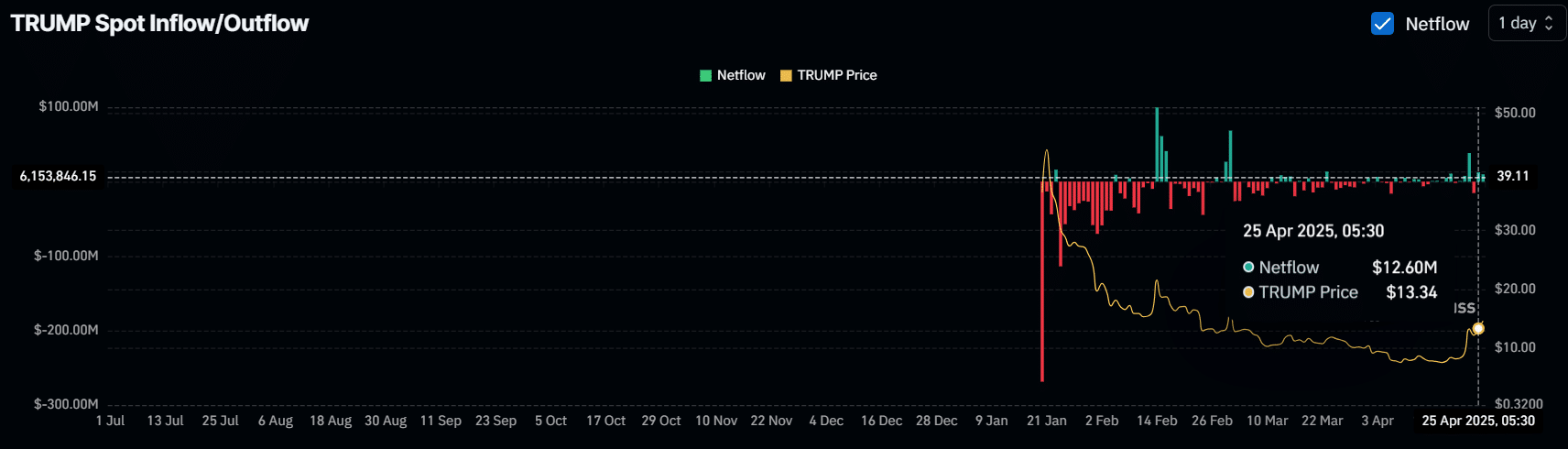The height and width of the screenshot is (449, 1568).
Task: Click the '25 Apr 2025, 05:30' axis crosshair label
Action: pyautogui.click(x=1478, y=421)
